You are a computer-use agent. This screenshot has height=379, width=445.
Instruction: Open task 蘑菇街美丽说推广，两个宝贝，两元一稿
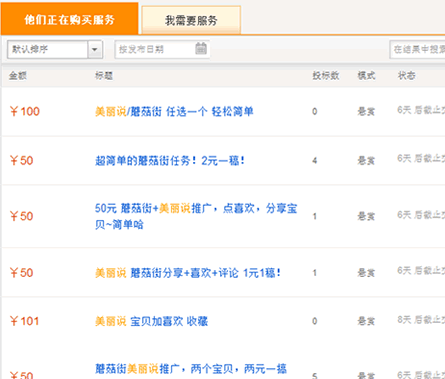[191, 369]
